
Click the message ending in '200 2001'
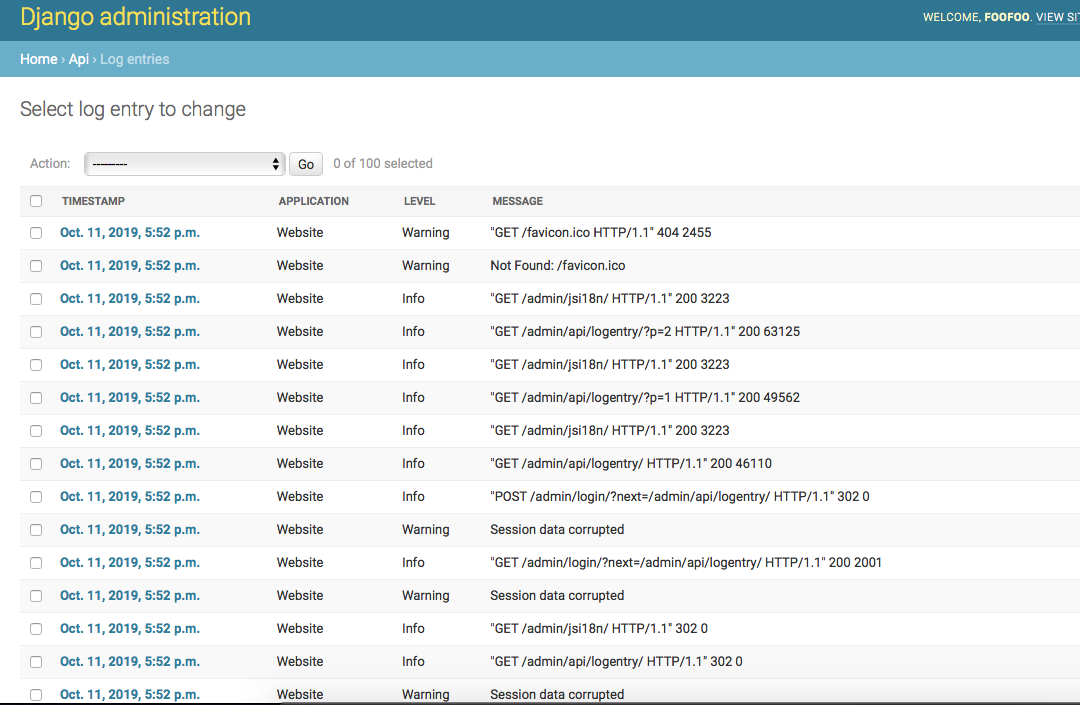click(x=686, y=563)
